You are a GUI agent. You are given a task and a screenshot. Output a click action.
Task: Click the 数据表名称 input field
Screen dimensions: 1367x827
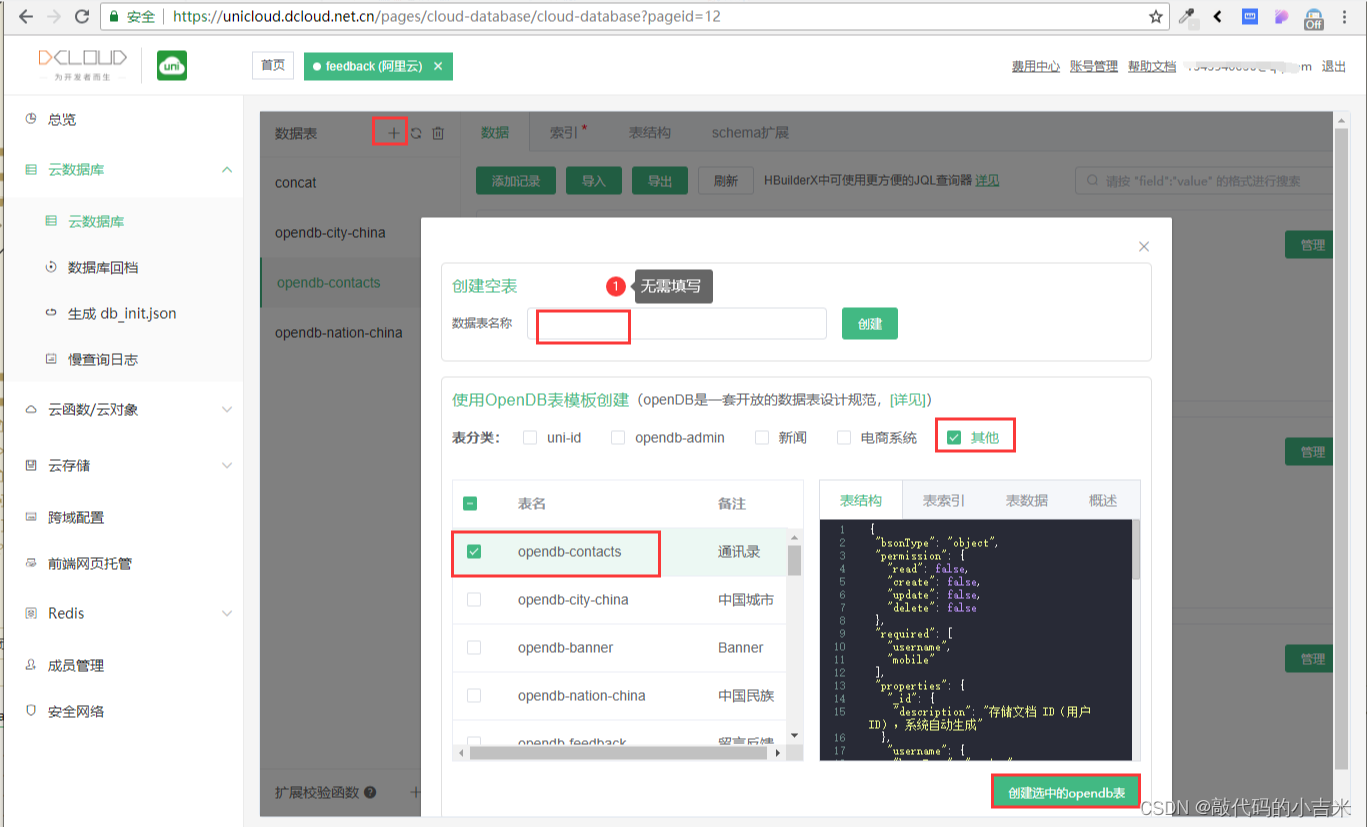point(677,324)
